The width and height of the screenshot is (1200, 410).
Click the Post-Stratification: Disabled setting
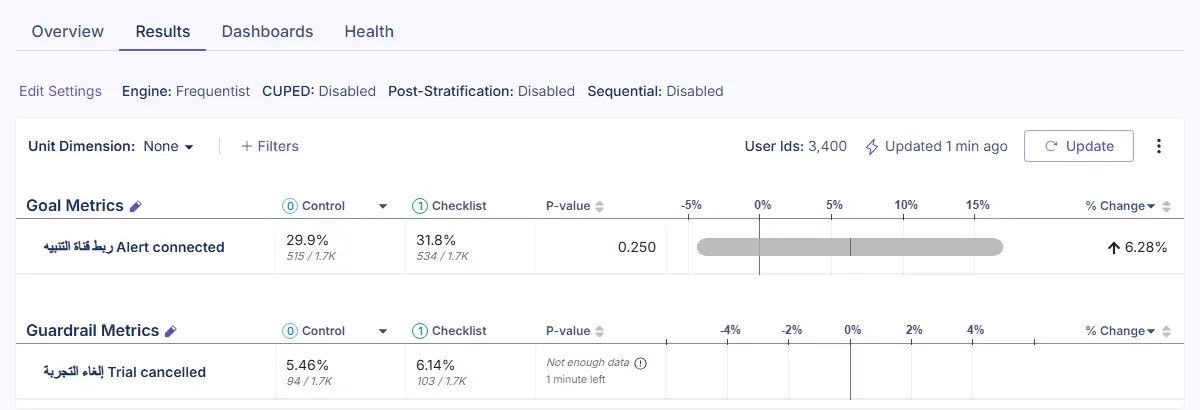(482, 91)
